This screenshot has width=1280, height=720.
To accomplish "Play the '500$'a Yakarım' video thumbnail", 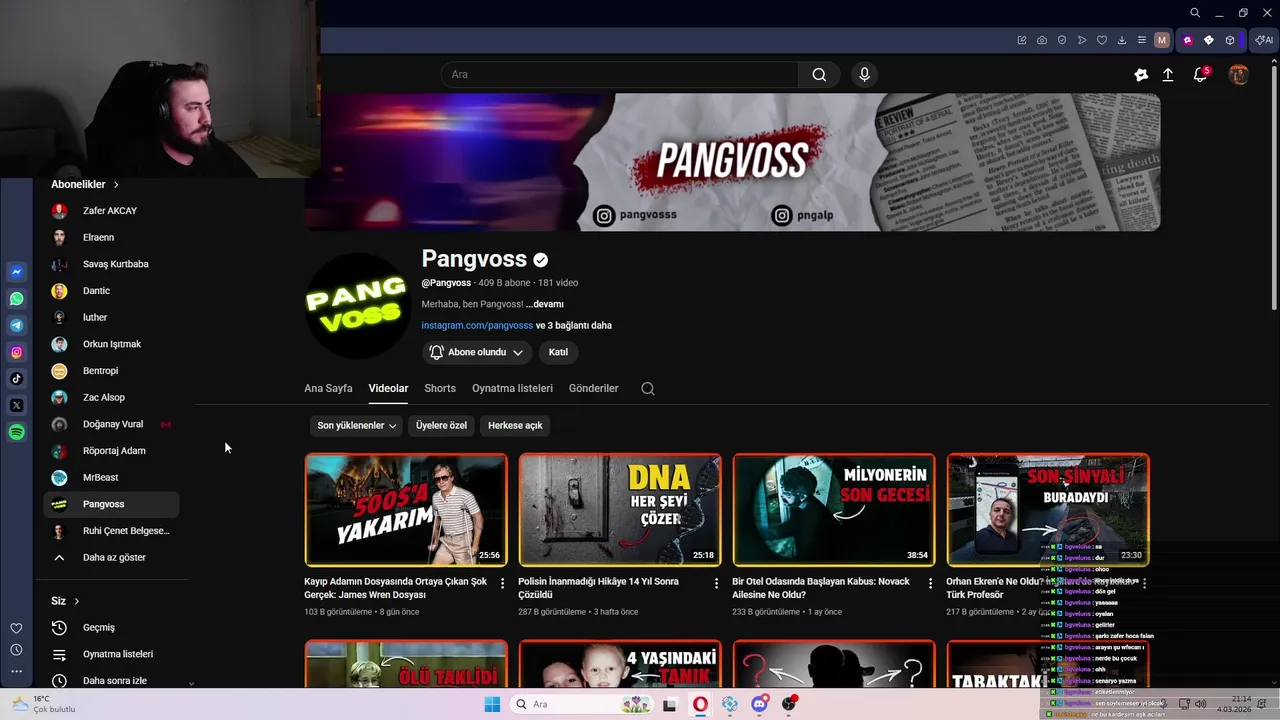I will point(406,510).
